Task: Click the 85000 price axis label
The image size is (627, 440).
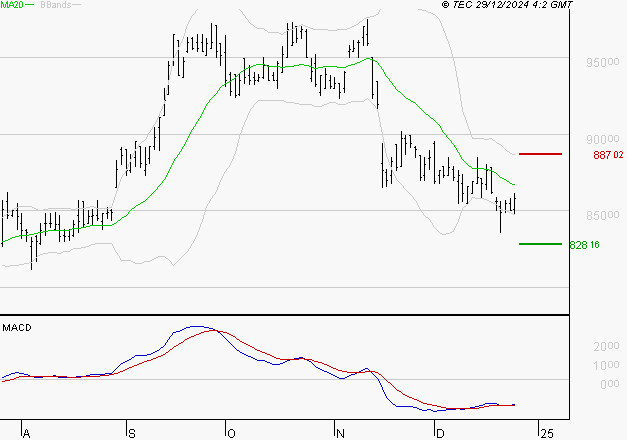Action: [x=603, y=216]
